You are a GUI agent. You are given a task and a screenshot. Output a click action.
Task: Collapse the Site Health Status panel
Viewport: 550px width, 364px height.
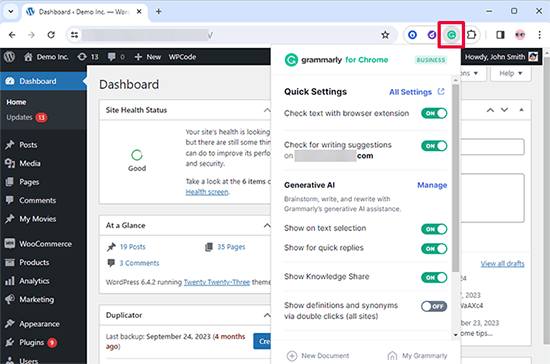click(267, 110)
